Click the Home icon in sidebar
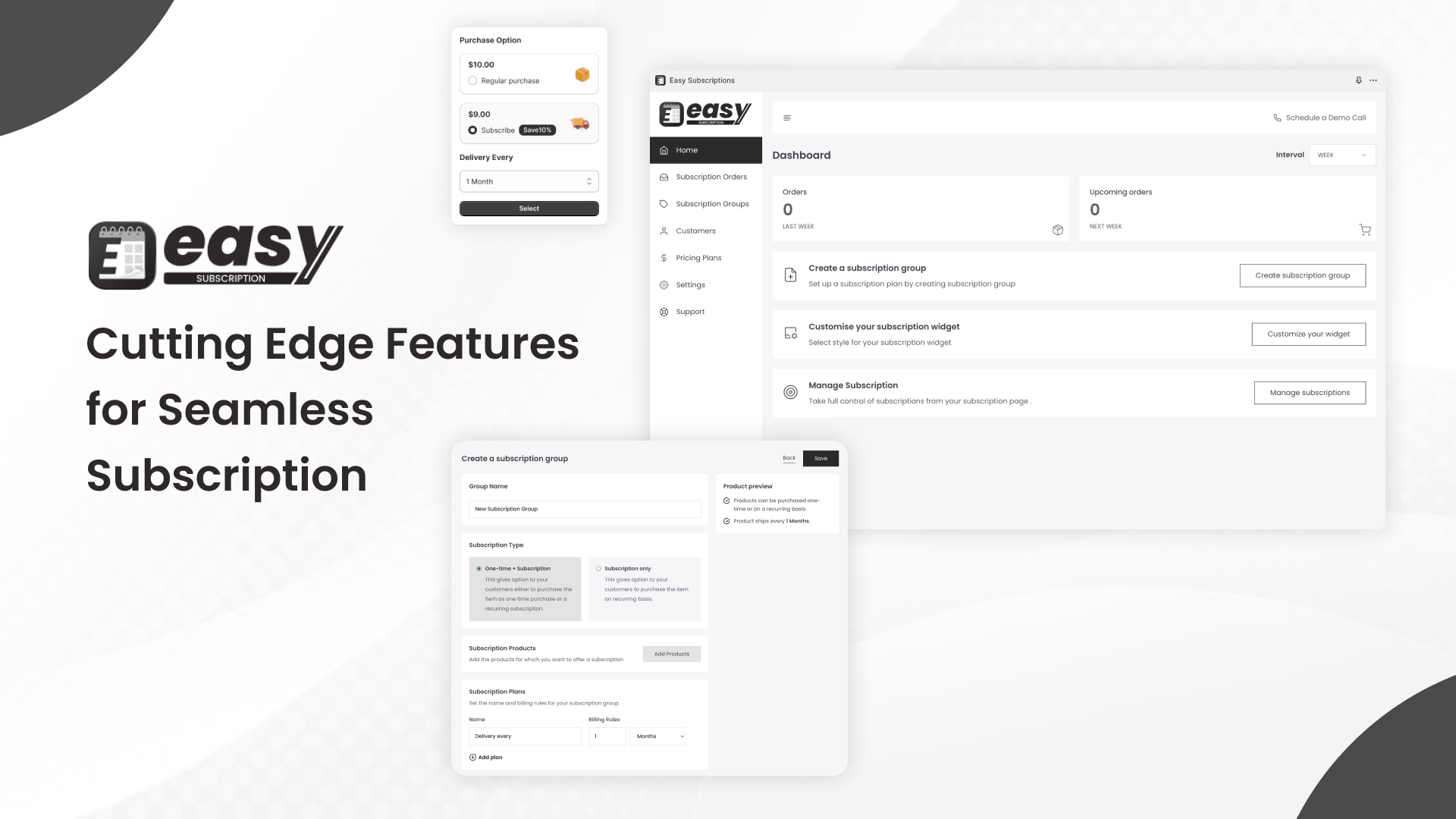The image size is (1456, 819). (x=664, y=150)
